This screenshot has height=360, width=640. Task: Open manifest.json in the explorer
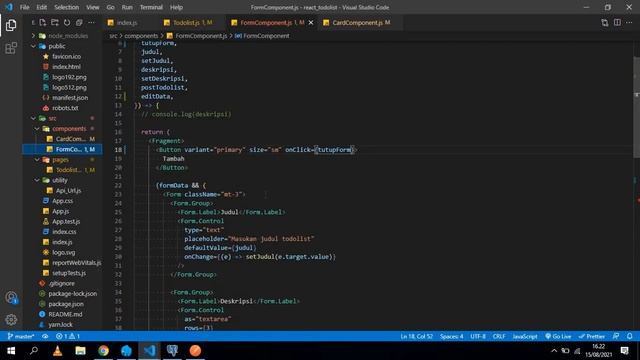coord(70,98)
